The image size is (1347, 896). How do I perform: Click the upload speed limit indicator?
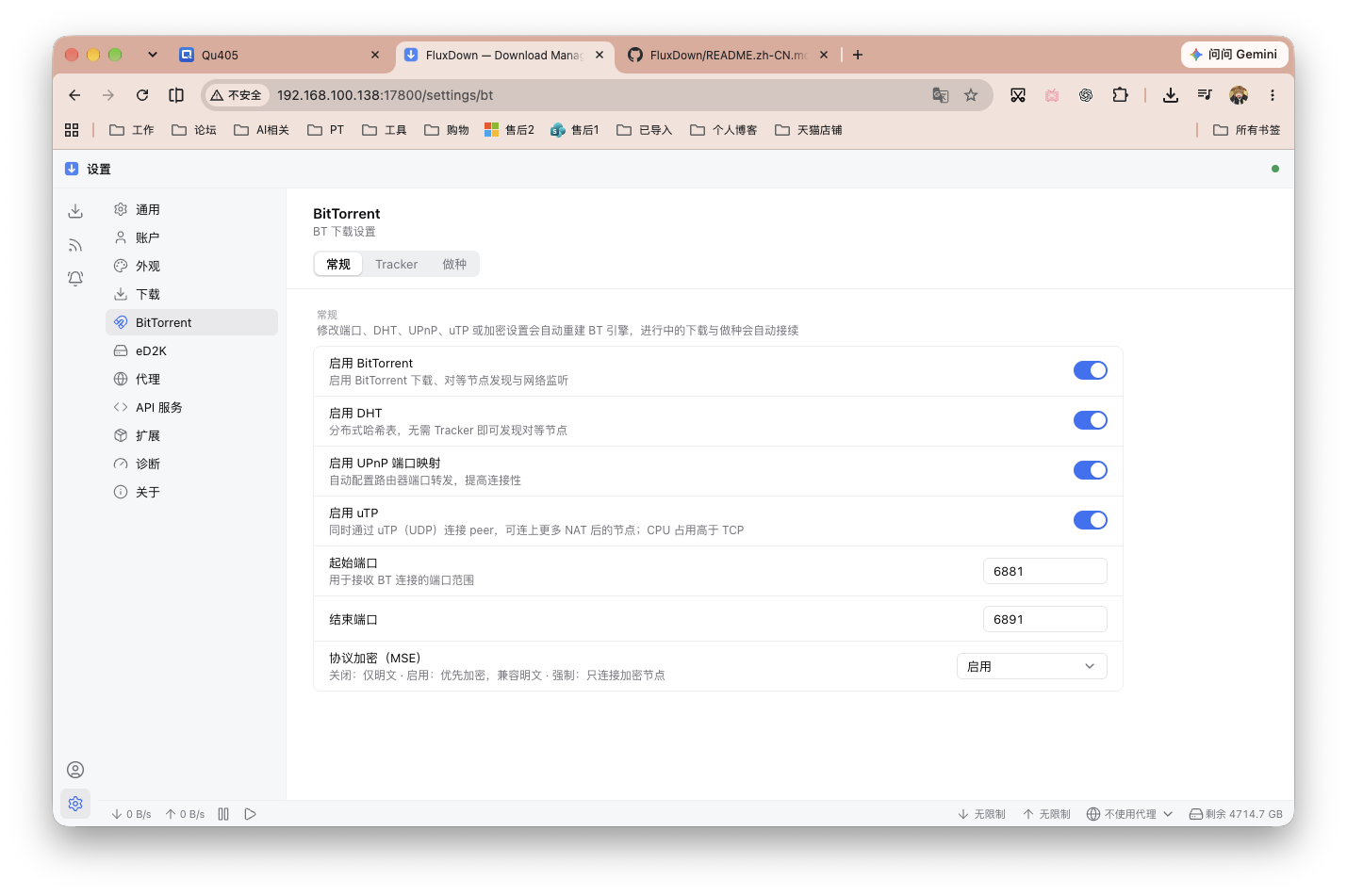[x=1046, y=814]
